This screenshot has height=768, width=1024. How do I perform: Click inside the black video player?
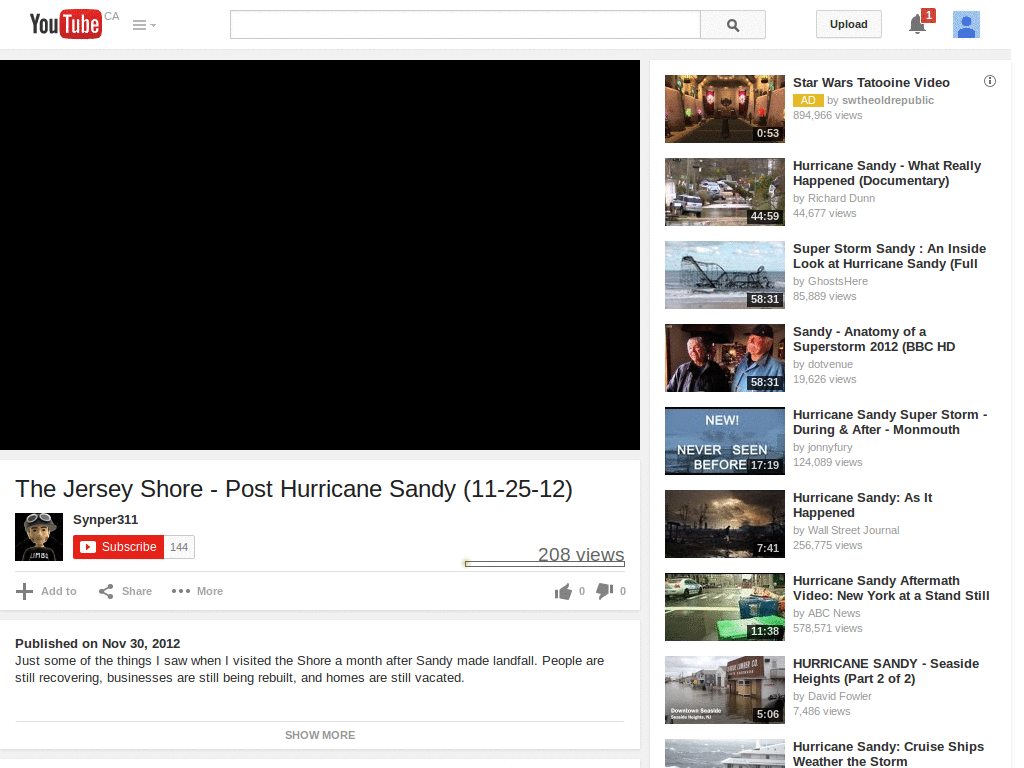click(320, 255)
